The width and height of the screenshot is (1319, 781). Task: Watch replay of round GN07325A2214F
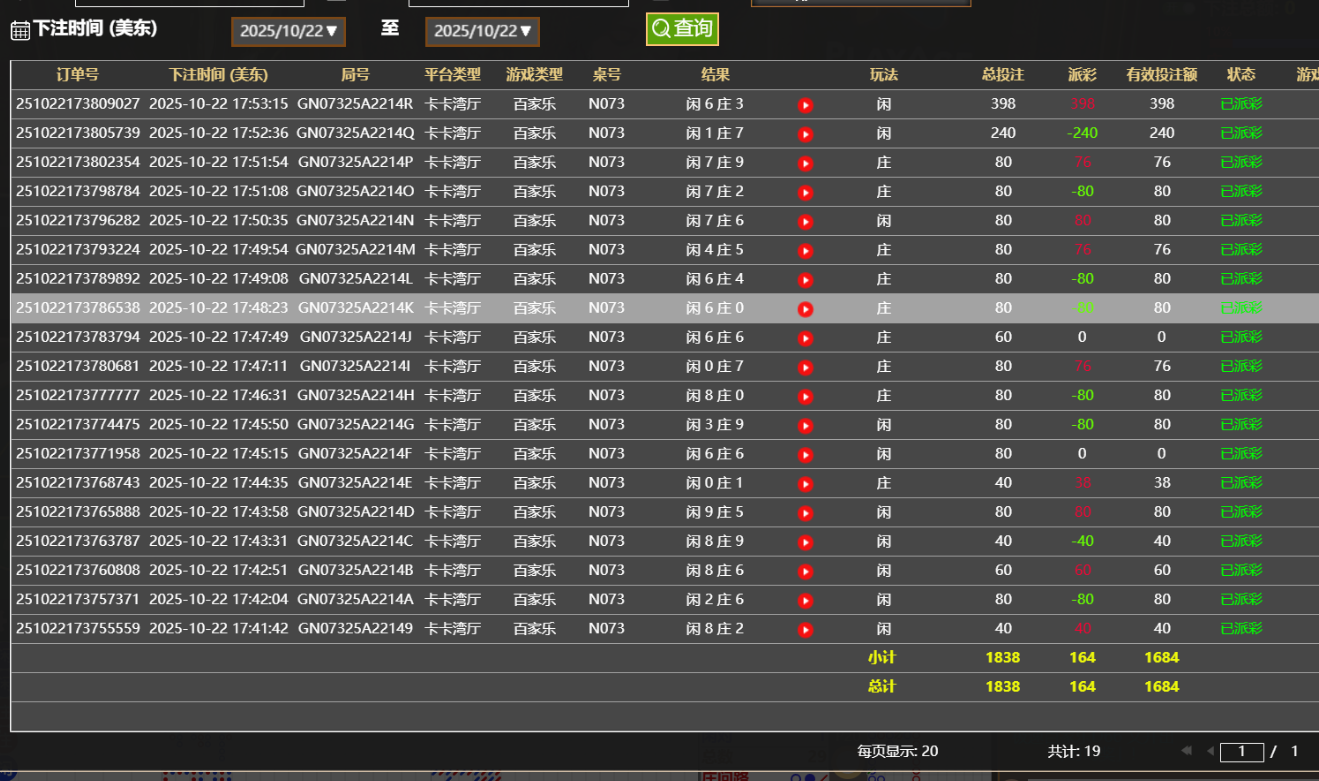(x=805, y=455)
